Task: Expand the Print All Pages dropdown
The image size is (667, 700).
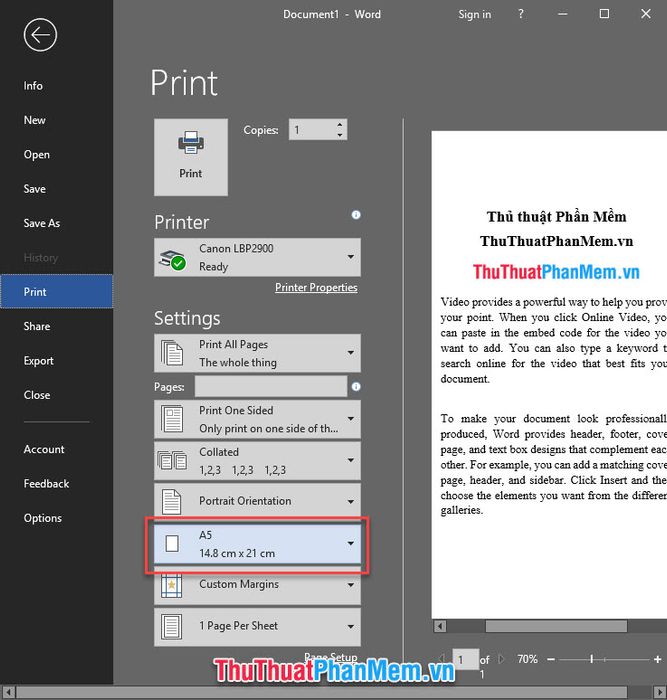Action: tap(257, 353)
